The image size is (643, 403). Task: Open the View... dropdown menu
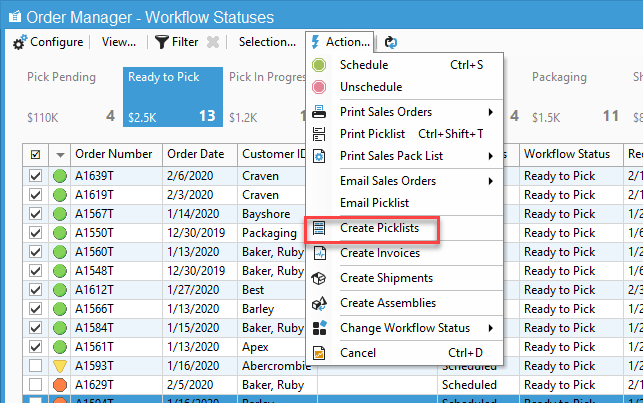point(119,42)
